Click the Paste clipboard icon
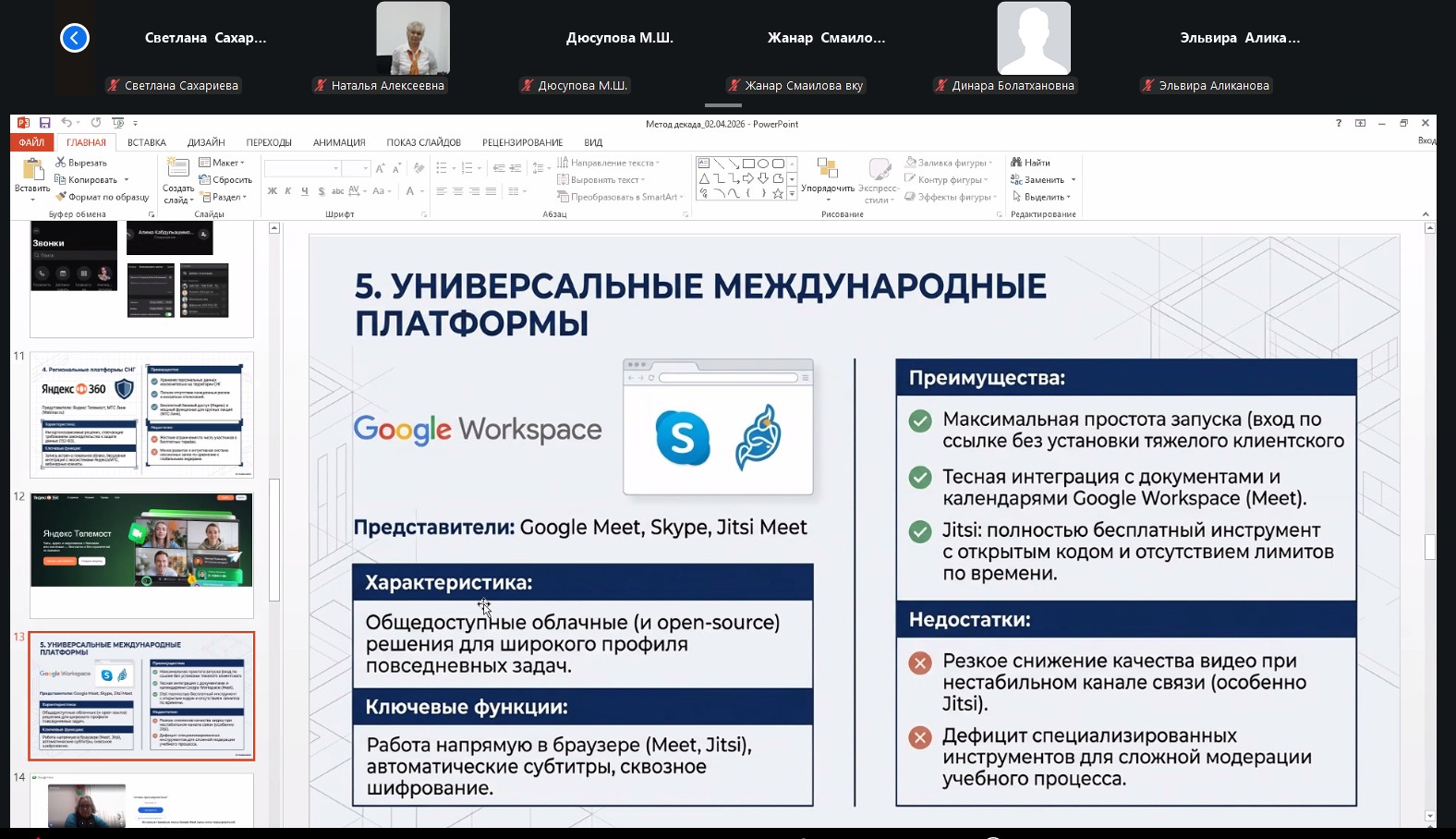The width and height of the screenshot is (1456, 839). [x=32, y=170]
